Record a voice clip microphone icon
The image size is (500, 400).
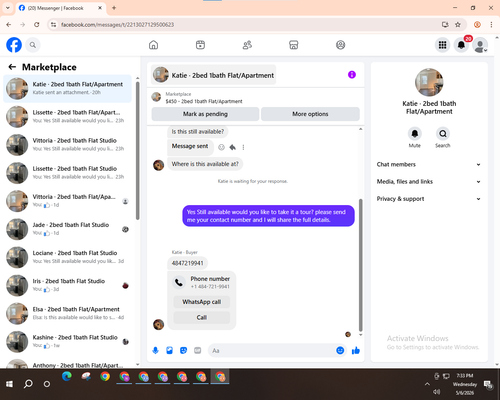click(155, 350)
